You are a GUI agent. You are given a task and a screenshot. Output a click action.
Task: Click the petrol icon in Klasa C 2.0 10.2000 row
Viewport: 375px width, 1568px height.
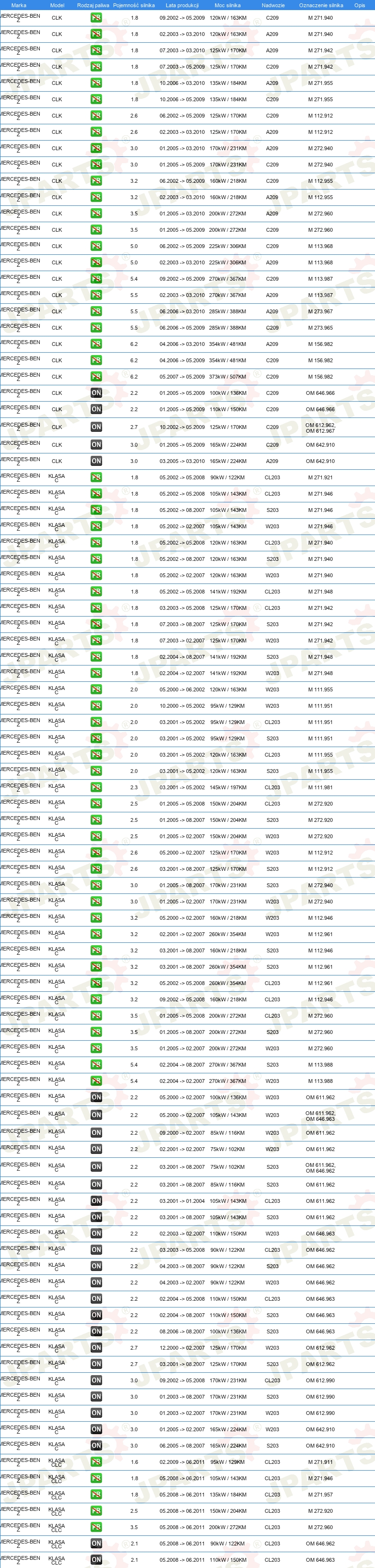[x=96, y=706]
